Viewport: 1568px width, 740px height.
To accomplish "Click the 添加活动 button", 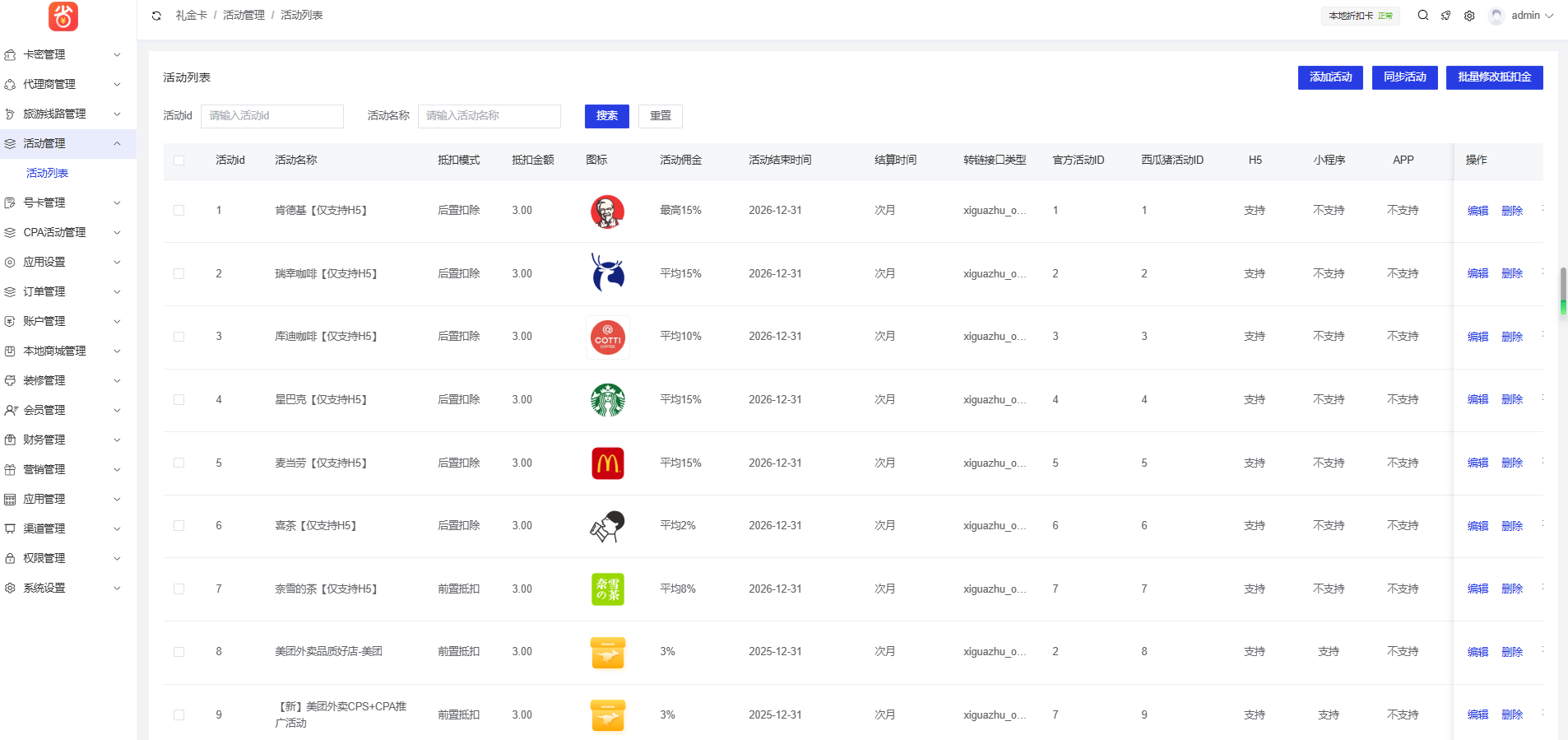I will (x=1329, y=77).
